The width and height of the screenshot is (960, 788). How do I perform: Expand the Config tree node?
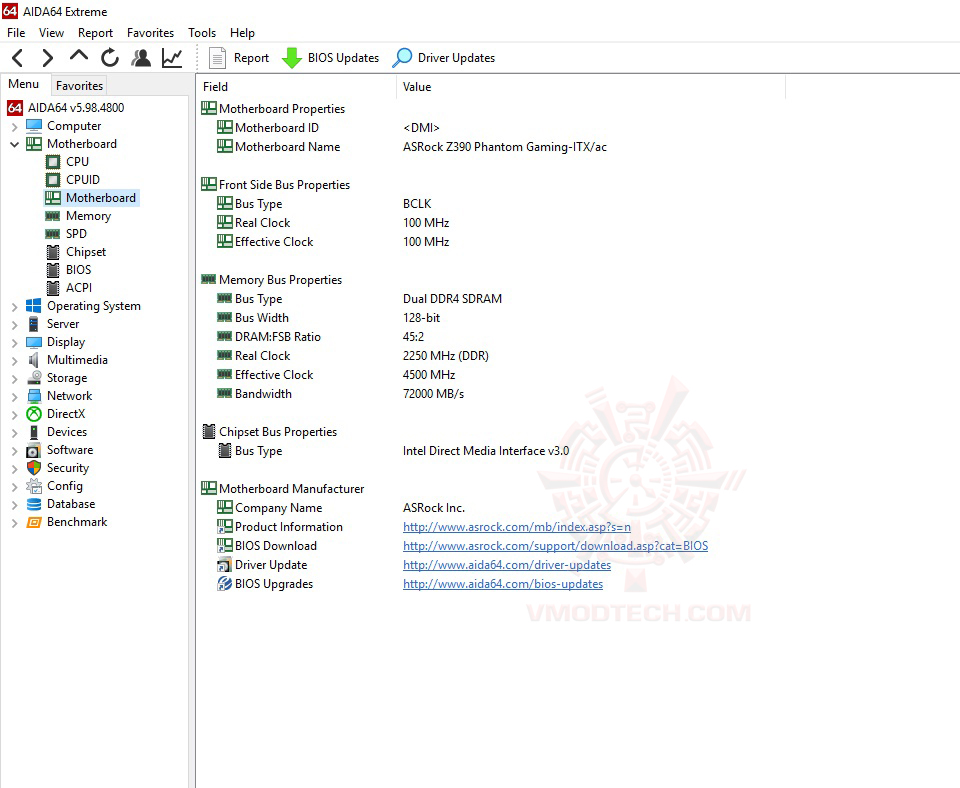tap(15, 487)
